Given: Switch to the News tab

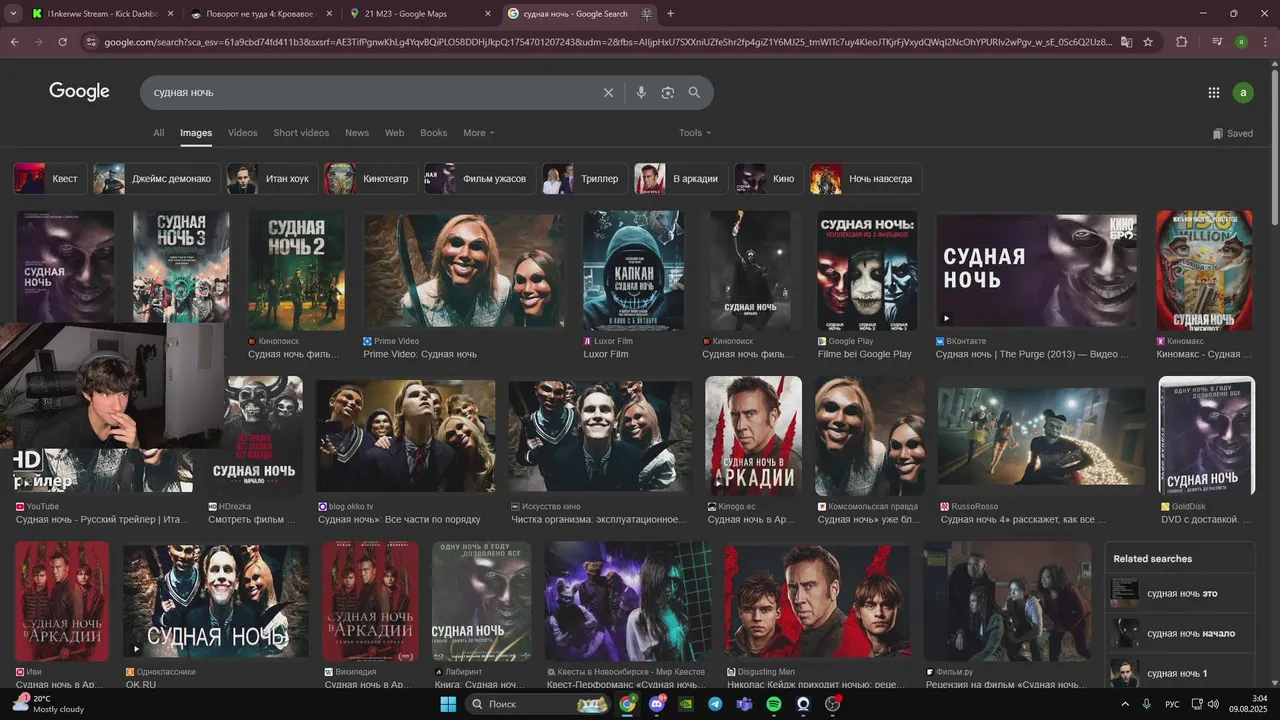Looking at the screenshot, I should [357, 133].
